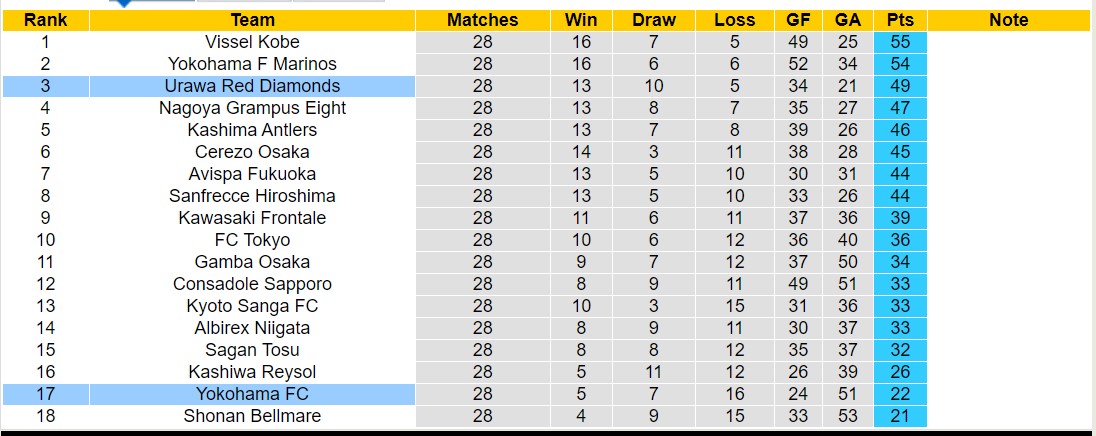Viewport: 1096px width, 436px height.
Task: Click the Kawasaki Frontale team name
Action: click(x=252, y=218)
